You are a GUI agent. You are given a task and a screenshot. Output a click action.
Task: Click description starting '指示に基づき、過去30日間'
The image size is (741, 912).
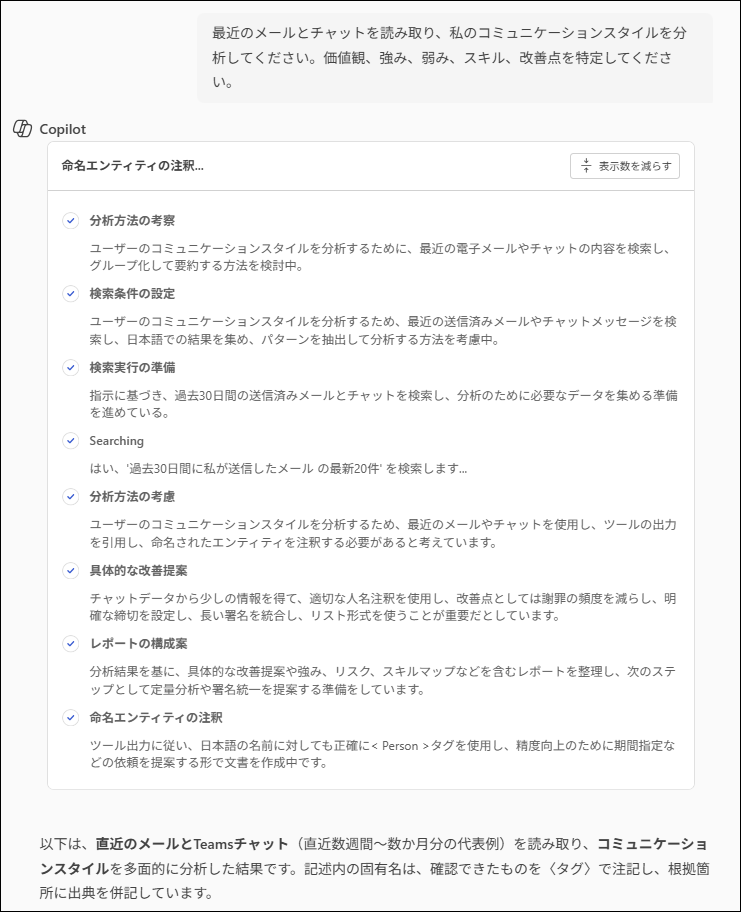[383, 404]
